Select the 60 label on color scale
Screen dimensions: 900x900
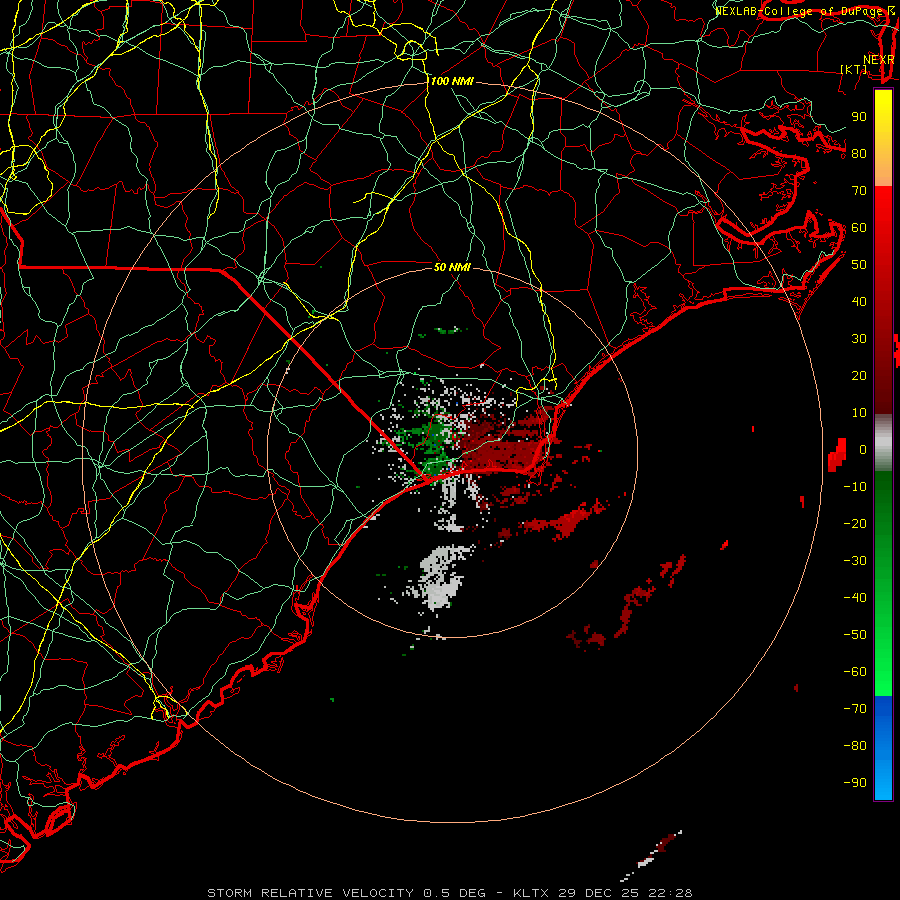[x=859, y=228]
